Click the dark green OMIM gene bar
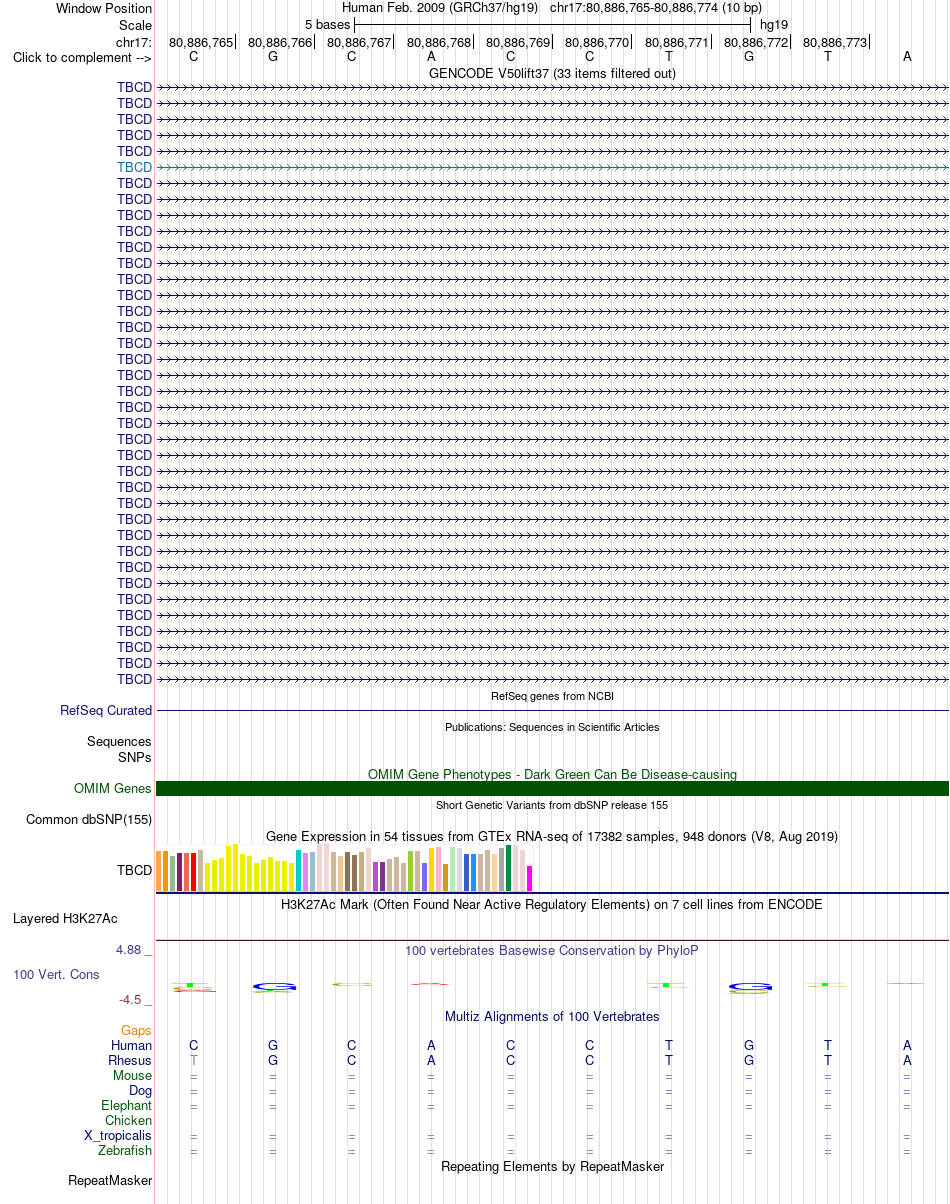Viewport: 950px width, 1204px height. click(x=552, y=789)
